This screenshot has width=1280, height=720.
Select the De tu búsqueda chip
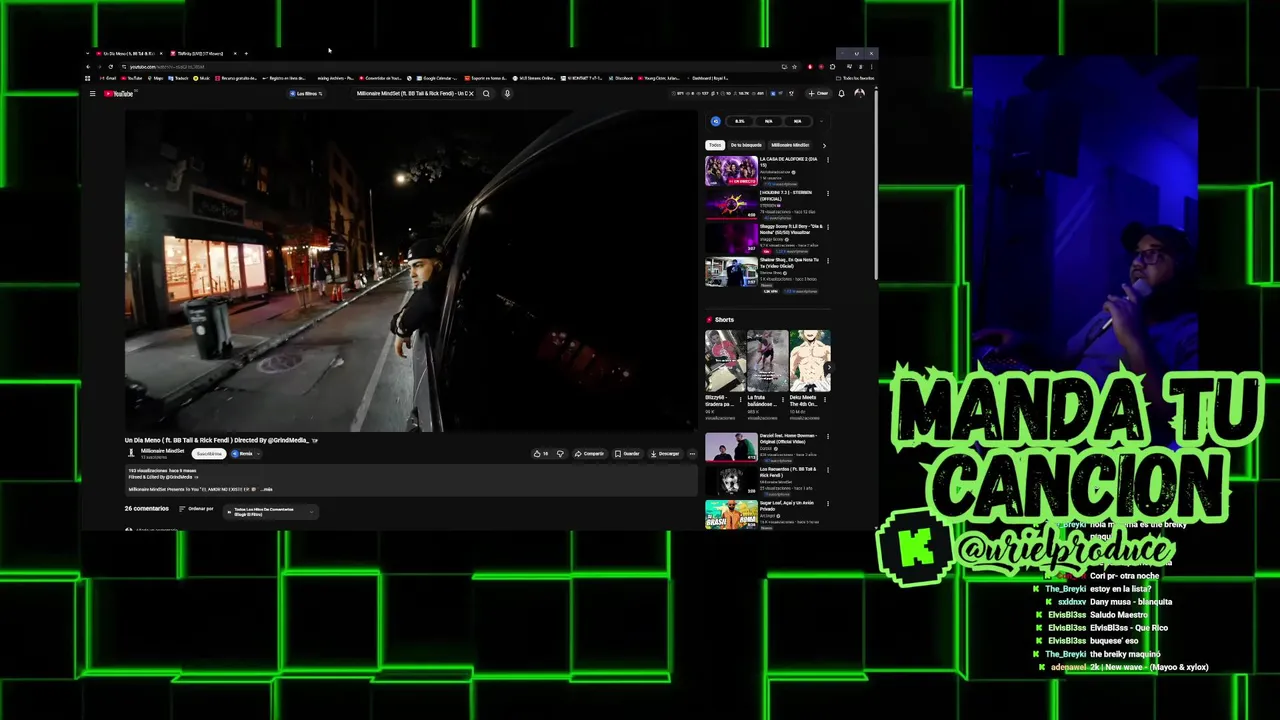point(746,145)
